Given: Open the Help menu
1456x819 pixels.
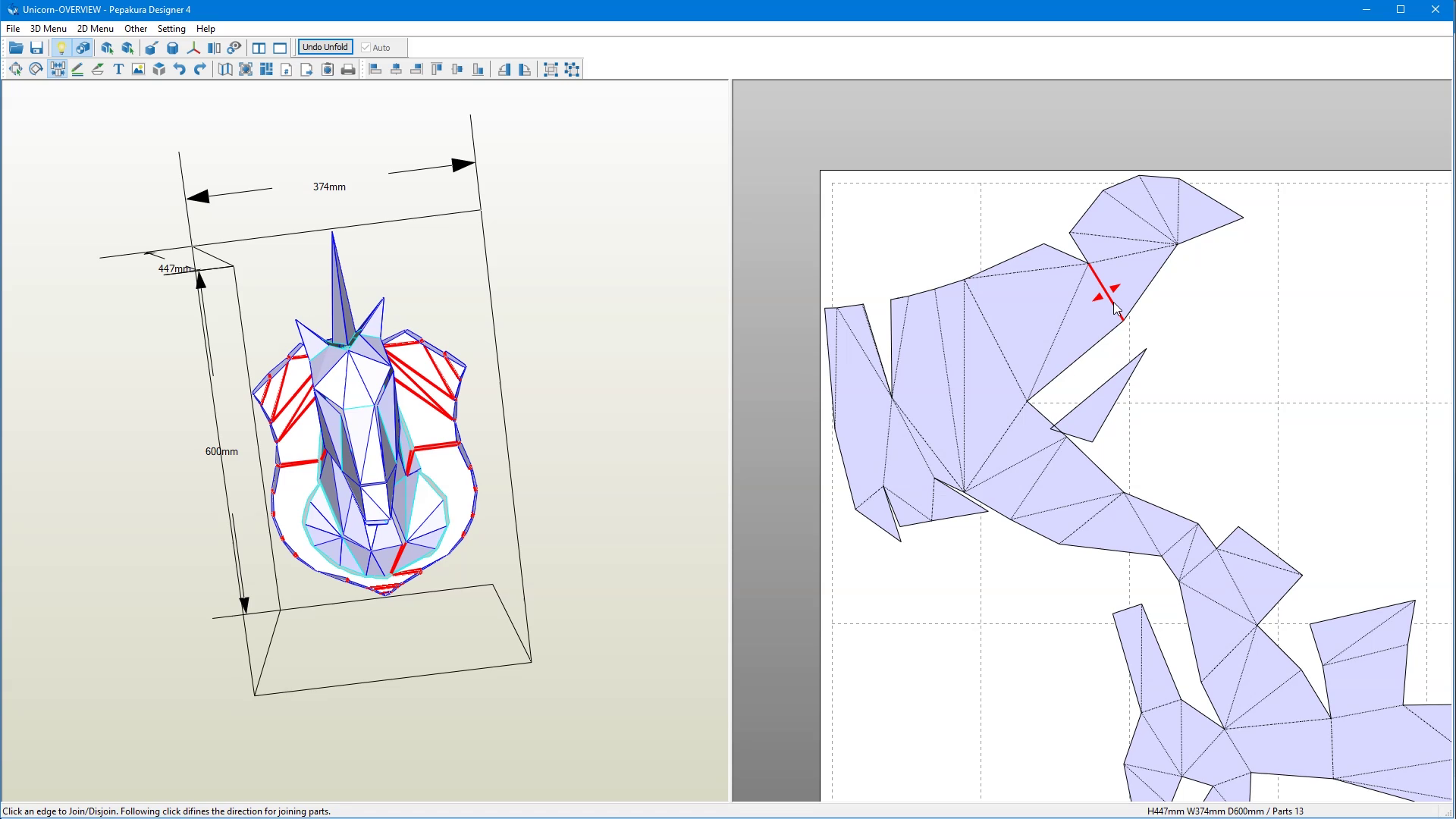Looking at the screenshot, I should coord(205,28).
